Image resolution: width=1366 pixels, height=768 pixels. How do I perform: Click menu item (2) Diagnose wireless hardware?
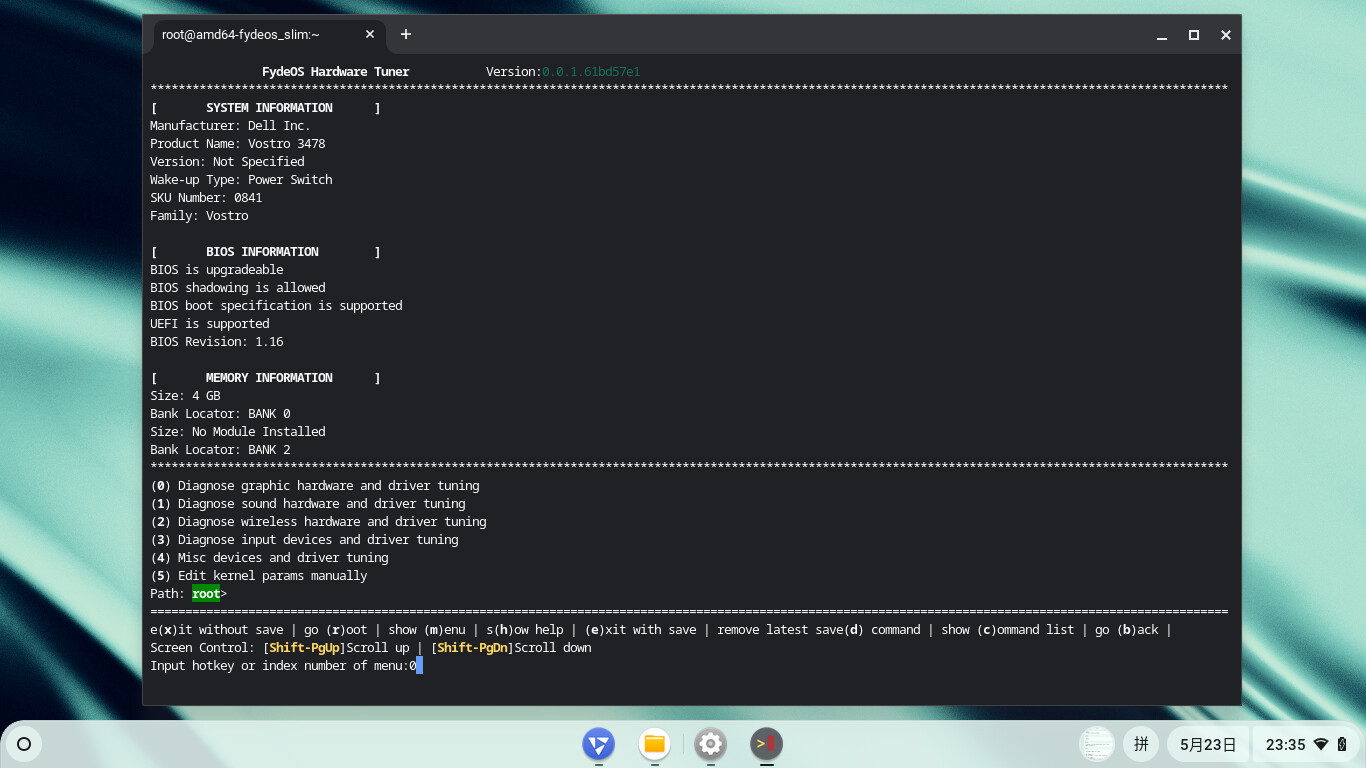(318, 522)
